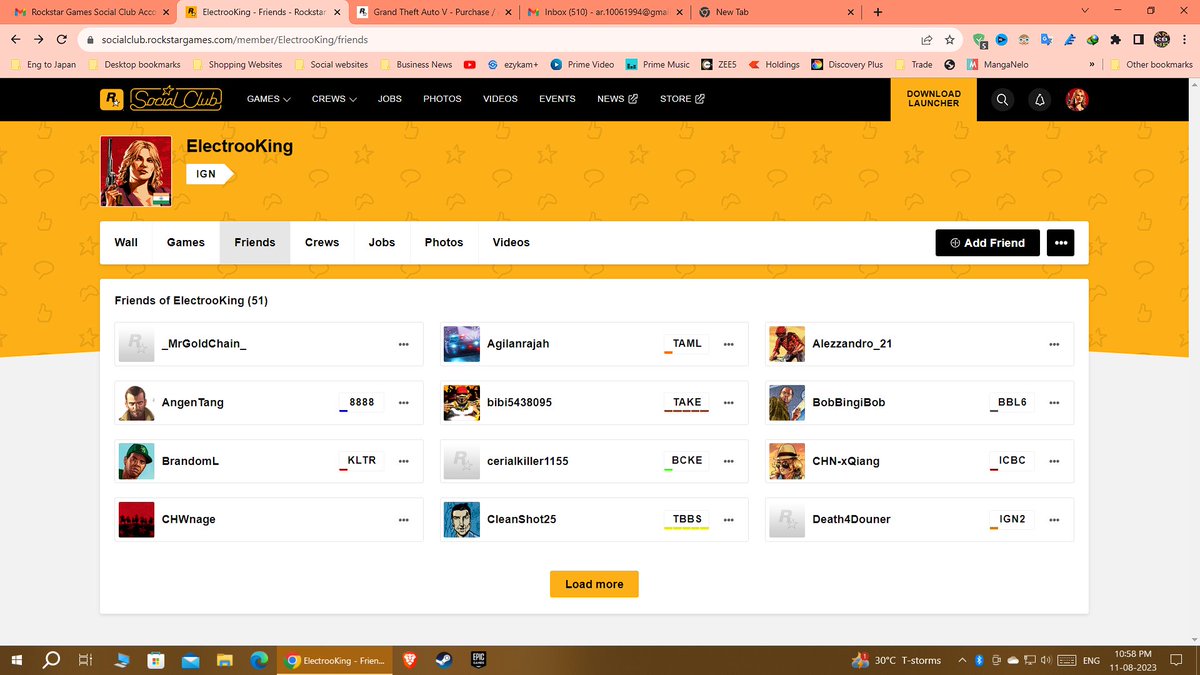Open Microsoft Edge from the taskbar
The image size is (1200, 675).
[258, 660]
